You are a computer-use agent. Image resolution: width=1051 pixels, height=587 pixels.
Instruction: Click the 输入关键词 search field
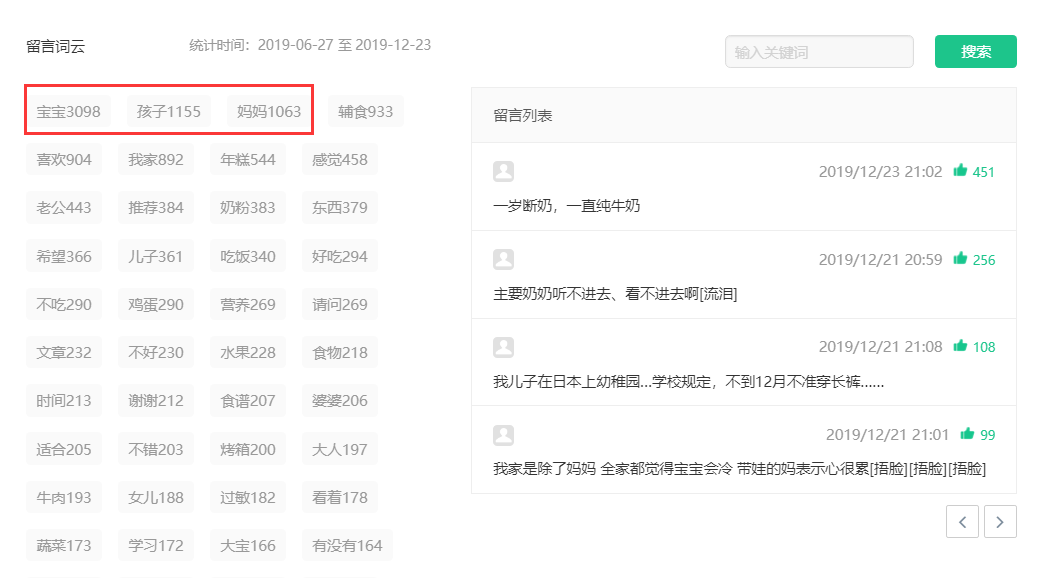click(818, 50)
